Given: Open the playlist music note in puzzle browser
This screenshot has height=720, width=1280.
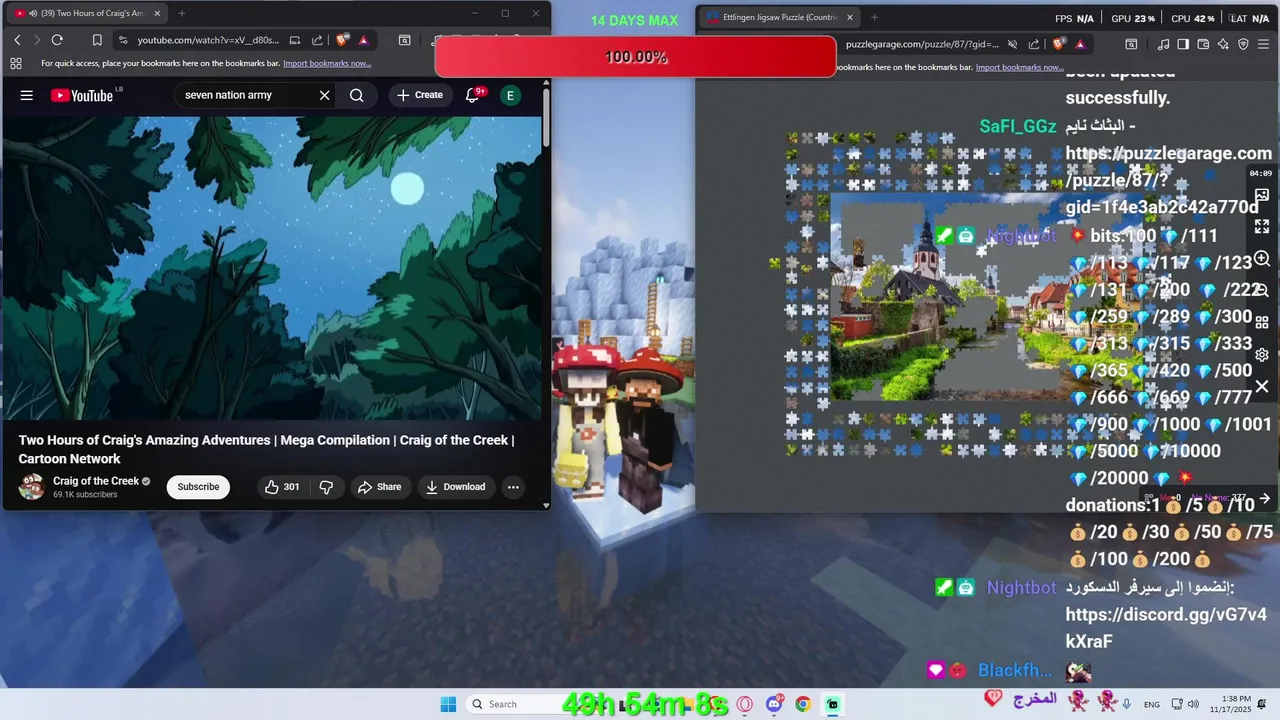Looking at the screenshot, I should pos(1163,44).
